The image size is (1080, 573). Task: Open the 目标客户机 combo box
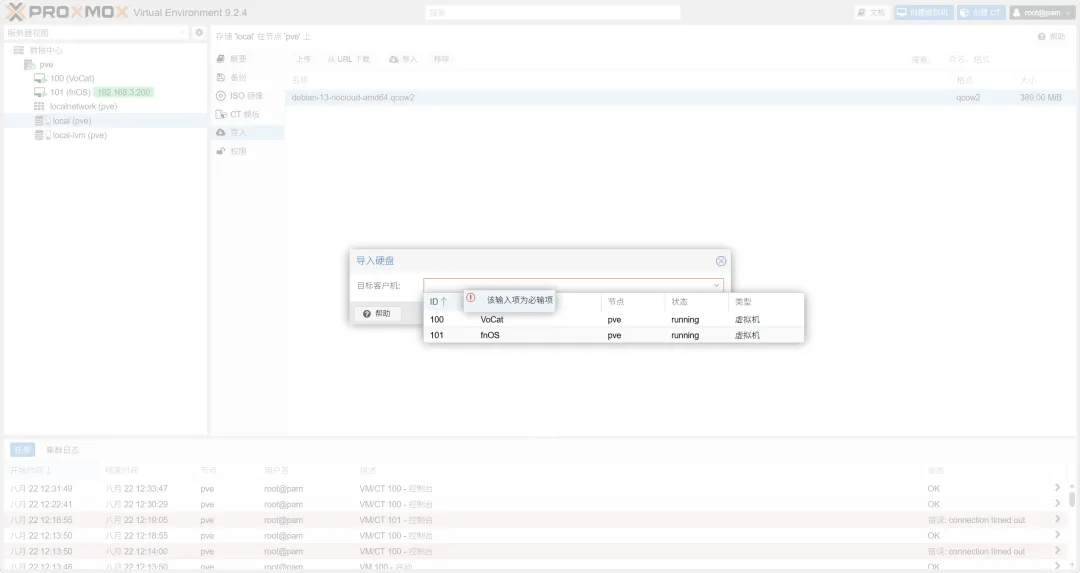click(x=573, y=285)
